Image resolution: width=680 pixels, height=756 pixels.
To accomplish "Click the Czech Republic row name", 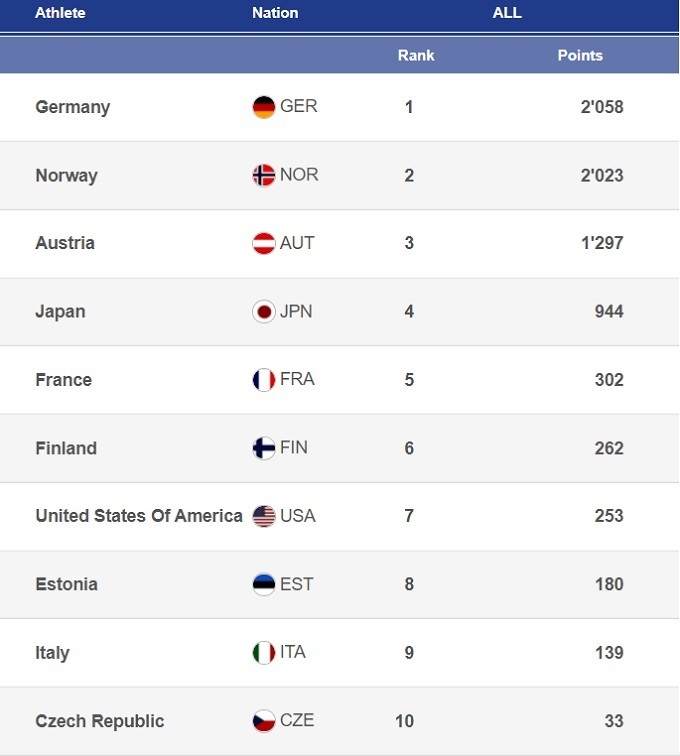I will (99, 721).
